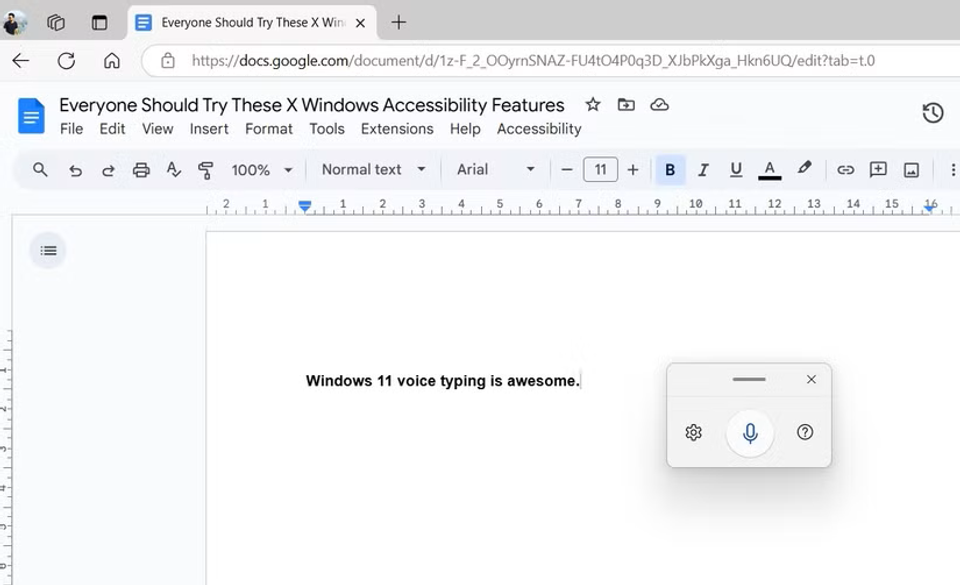
Task: Open the Edit menu
Action: click(x=112, y=129)
